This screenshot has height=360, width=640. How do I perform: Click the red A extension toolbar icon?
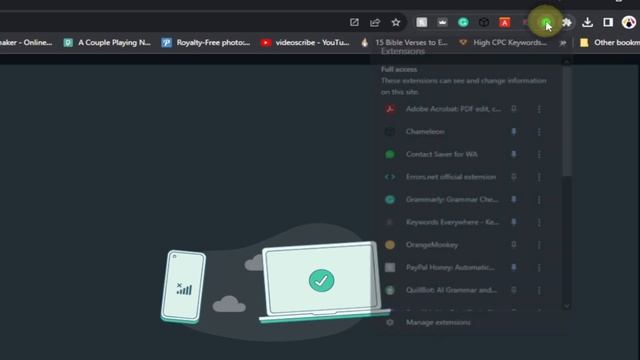pos(504,22)
